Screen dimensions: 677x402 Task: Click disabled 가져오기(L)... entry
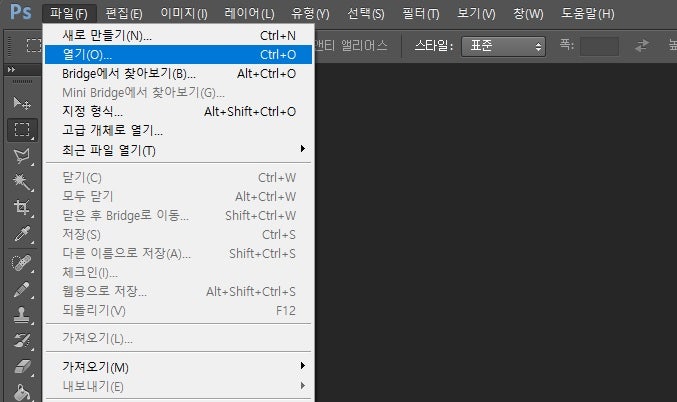click(178, 338)
